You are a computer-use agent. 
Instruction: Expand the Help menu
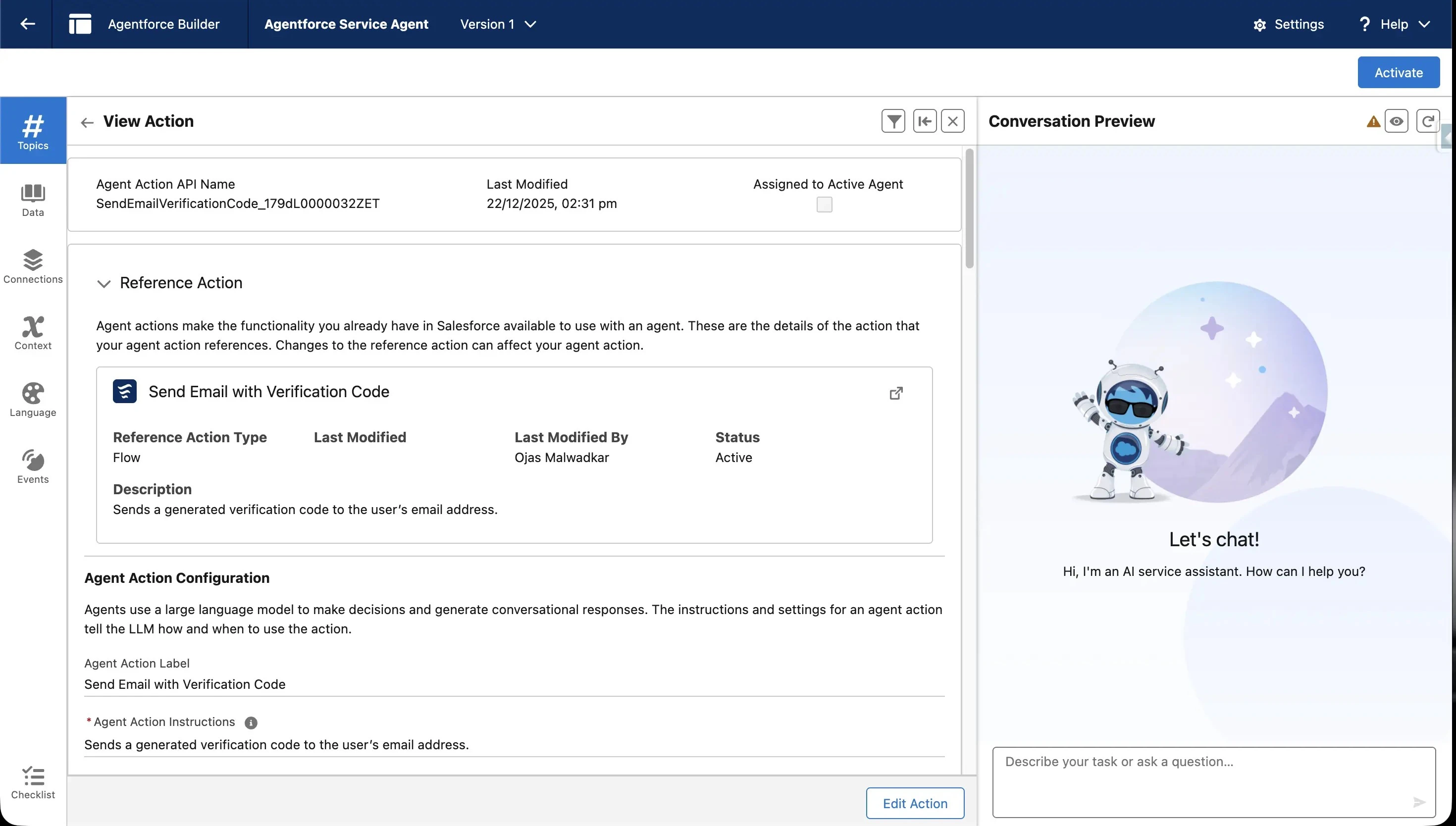pyautogui.click(x=1394, y=24)
